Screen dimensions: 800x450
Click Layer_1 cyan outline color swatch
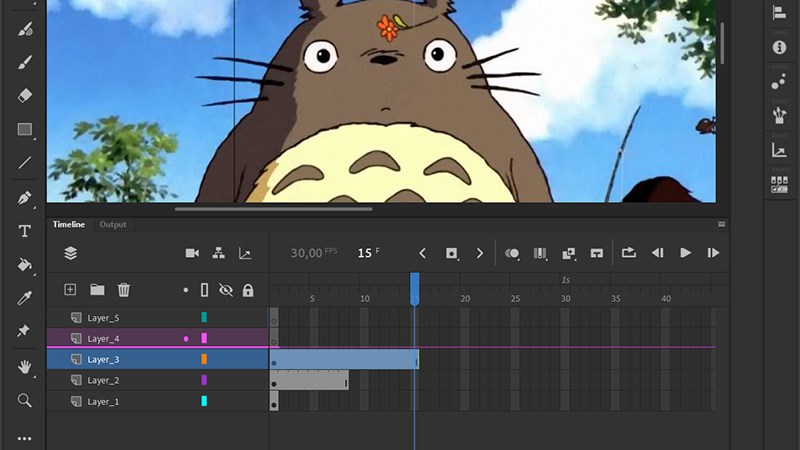point(204,402)
